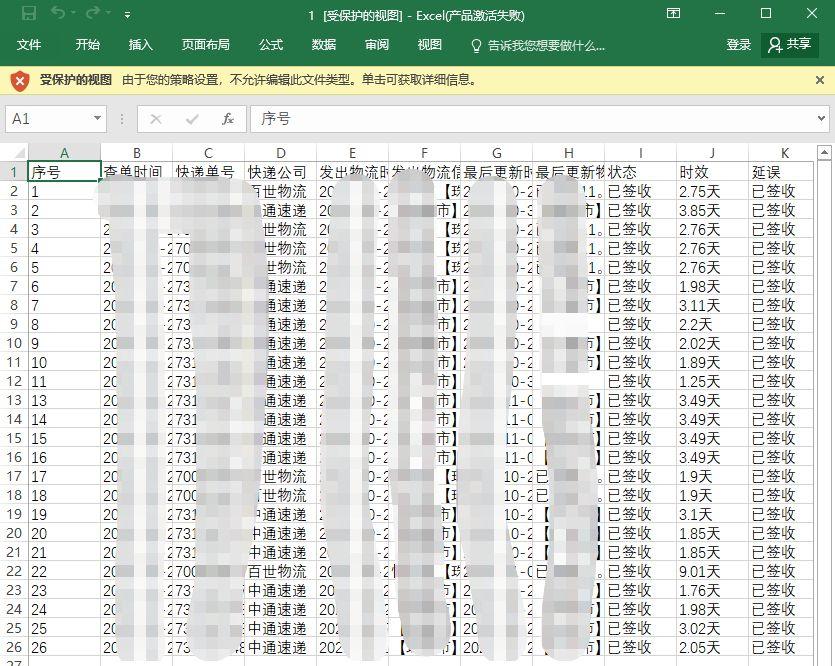835x666 pixels.
Task: Click the 状态 header cell
Action: click(641, 172)
